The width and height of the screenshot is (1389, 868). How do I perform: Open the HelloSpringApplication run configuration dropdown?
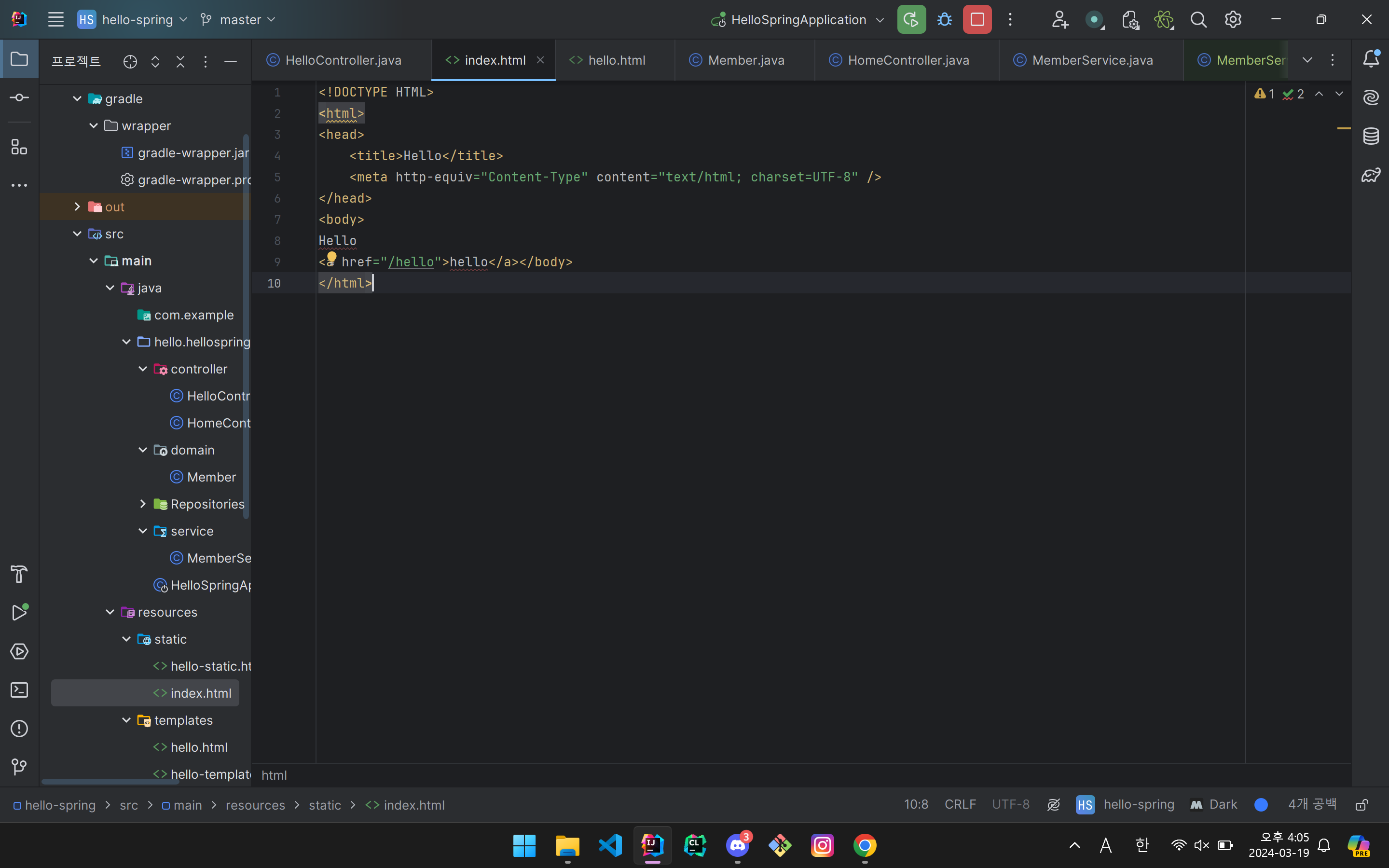pos(797,19)
